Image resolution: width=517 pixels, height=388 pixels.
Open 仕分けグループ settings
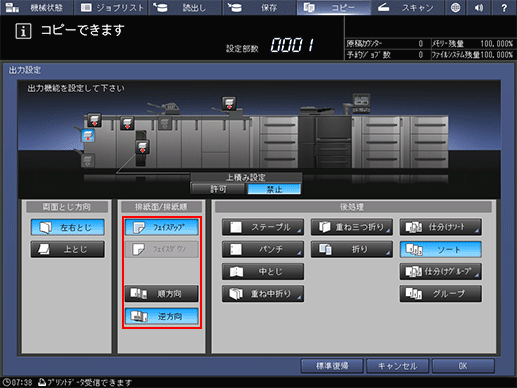click(441, 272)
